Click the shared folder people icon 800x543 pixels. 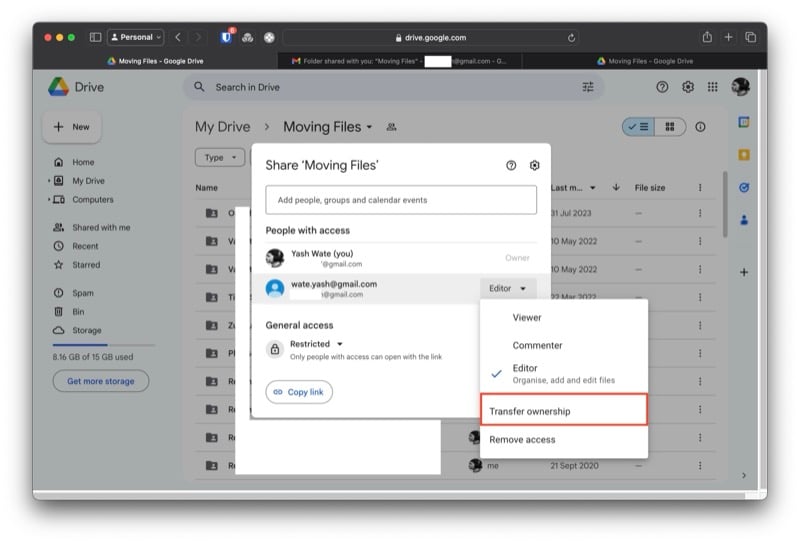pyautogui.click(x=391, y=127)
